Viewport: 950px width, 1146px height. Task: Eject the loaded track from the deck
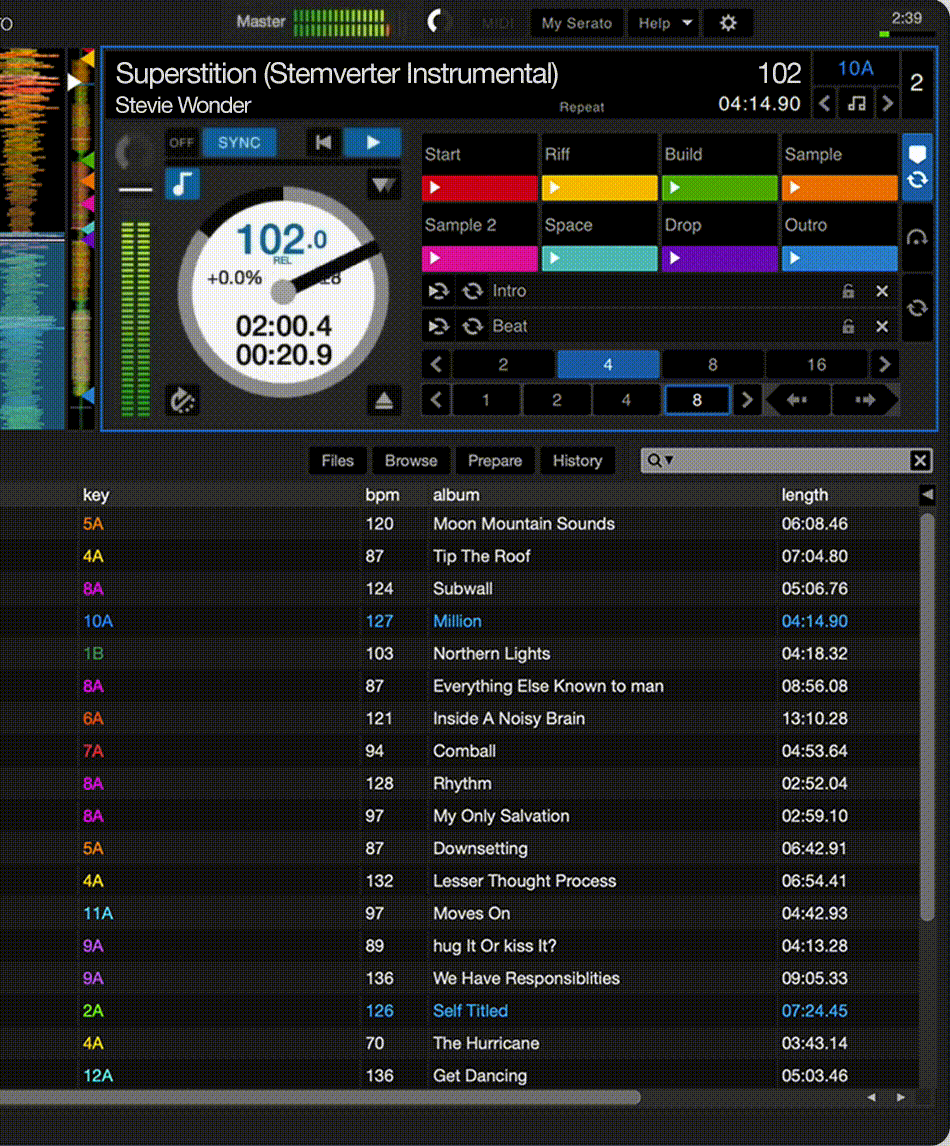pyautogui.click(x=383, y=399)
